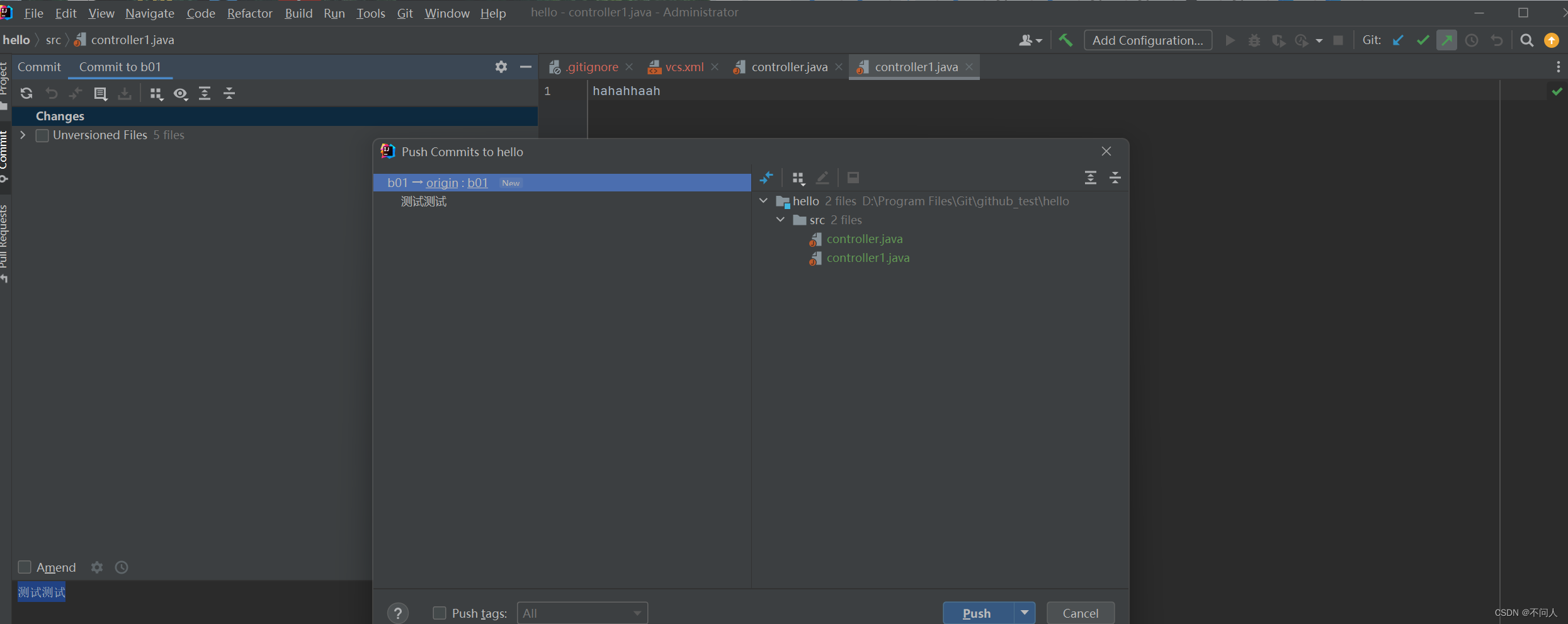
Task: Open the Git menu
Action: [x=405, y=13]
